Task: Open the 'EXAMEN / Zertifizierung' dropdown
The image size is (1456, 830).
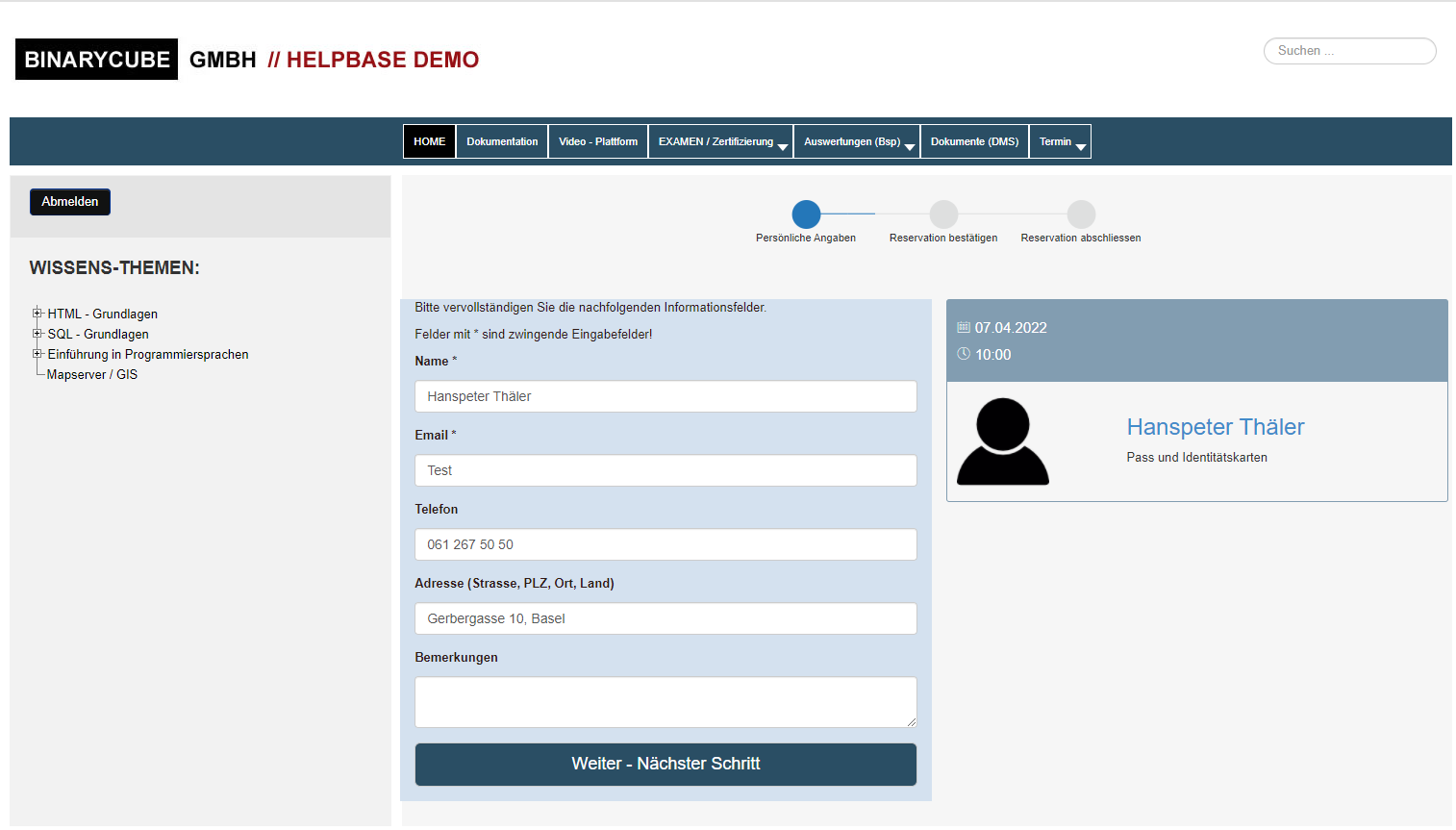Action: pos(715,140)
